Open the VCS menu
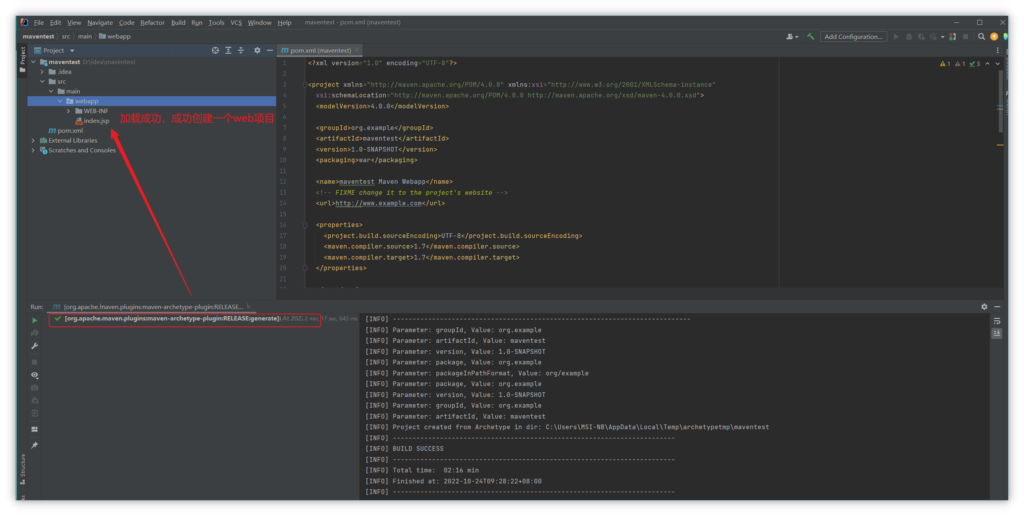The height and width of the screenshot is (516, 1024). 236,22
